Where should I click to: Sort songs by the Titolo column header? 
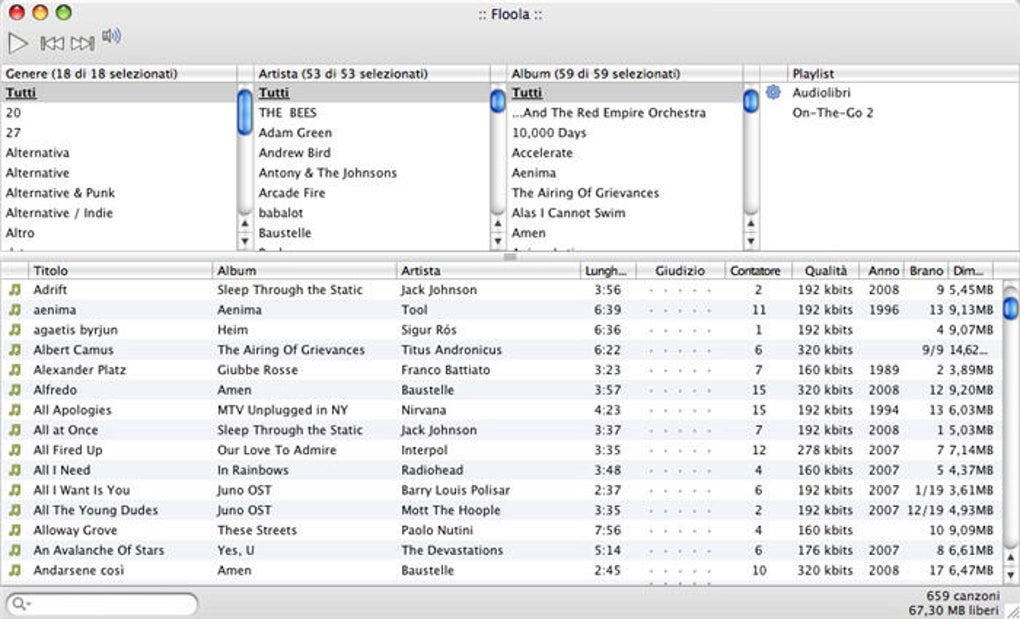(52, 270)
